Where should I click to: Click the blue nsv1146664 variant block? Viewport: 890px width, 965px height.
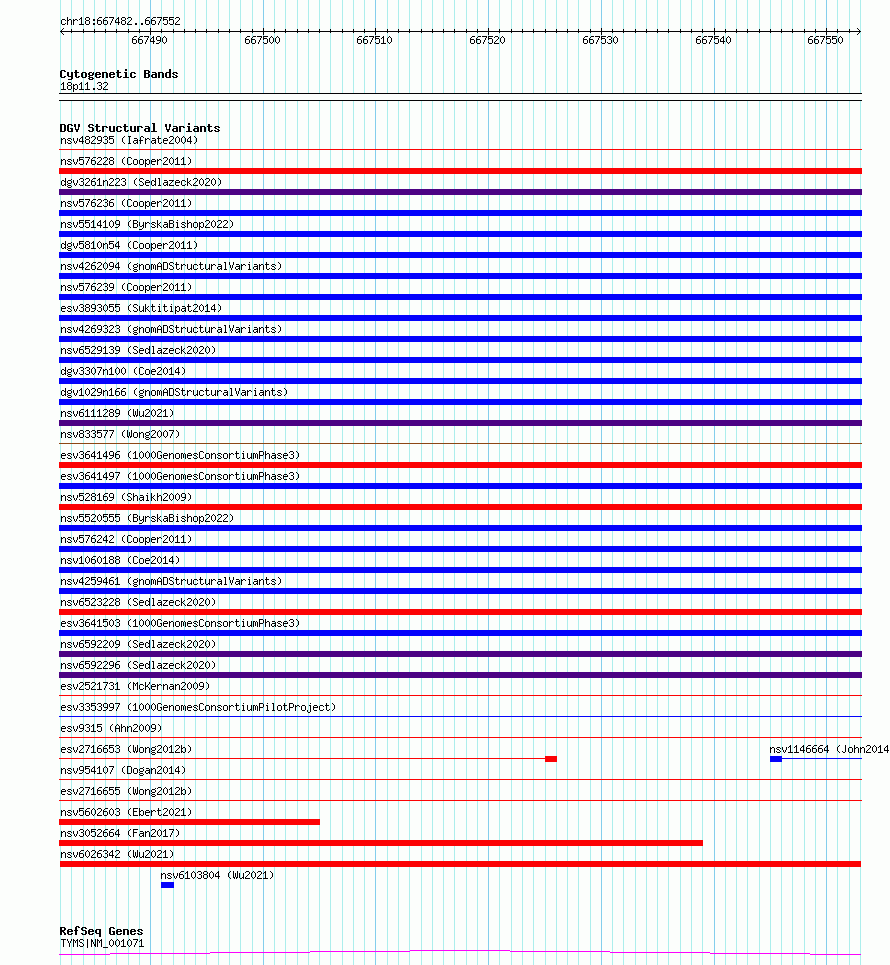pyautogui.click(x=776, y=759)
